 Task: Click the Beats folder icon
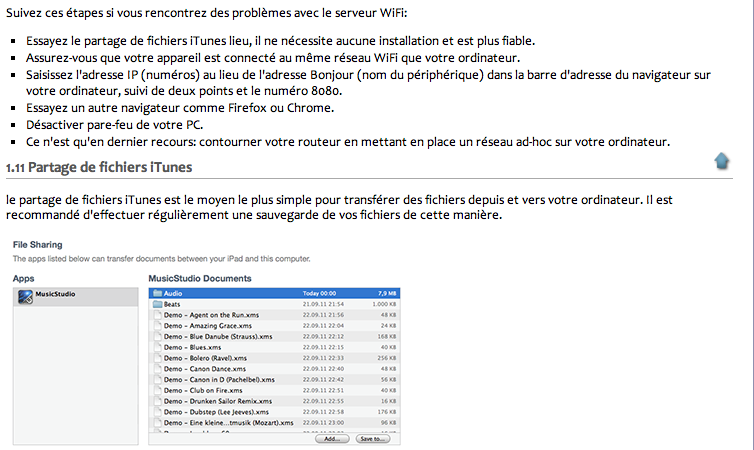pyautogui.click(x=157, y=304)
